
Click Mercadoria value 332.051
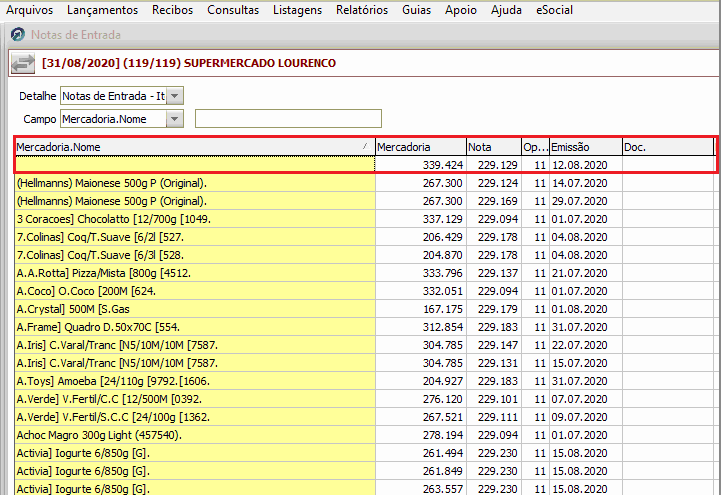(443, 291)
